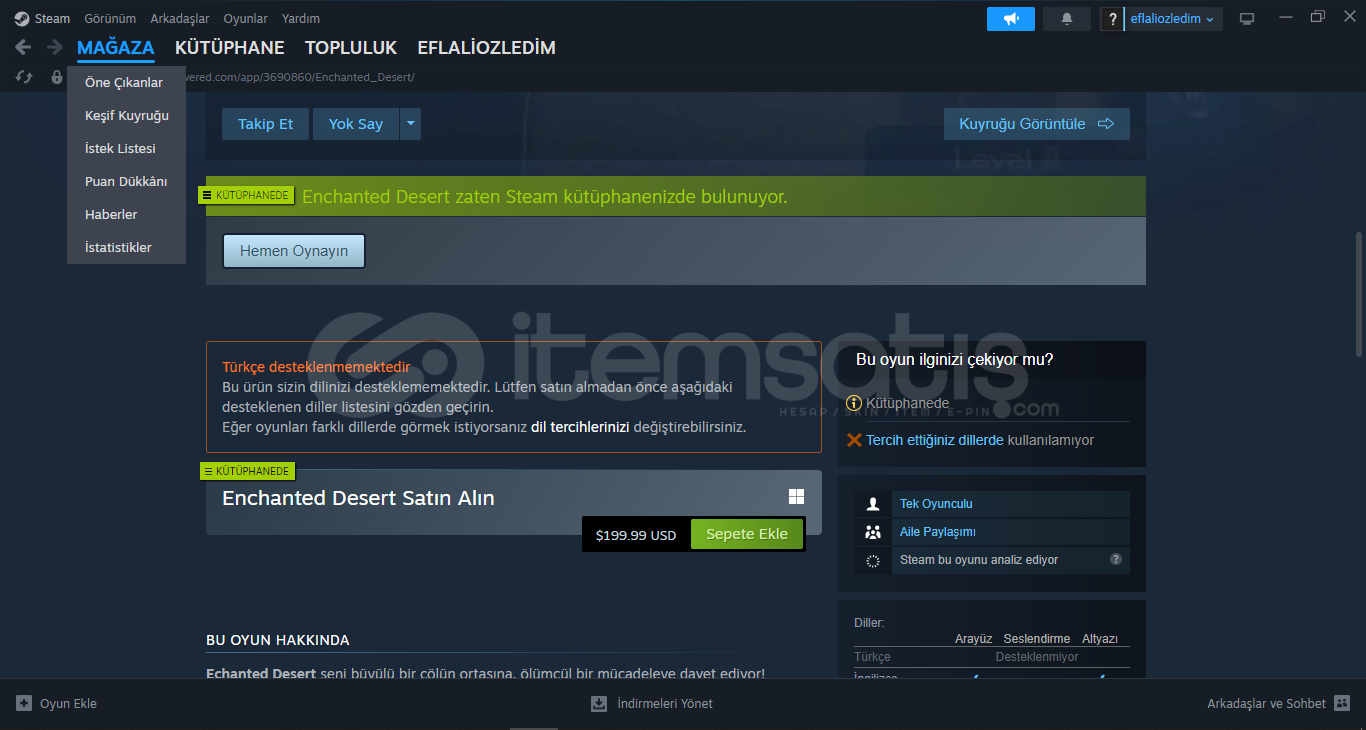Click Kuyruğu Görüntüle button
1366x730 pixels.
click(x=1037, y=124)
